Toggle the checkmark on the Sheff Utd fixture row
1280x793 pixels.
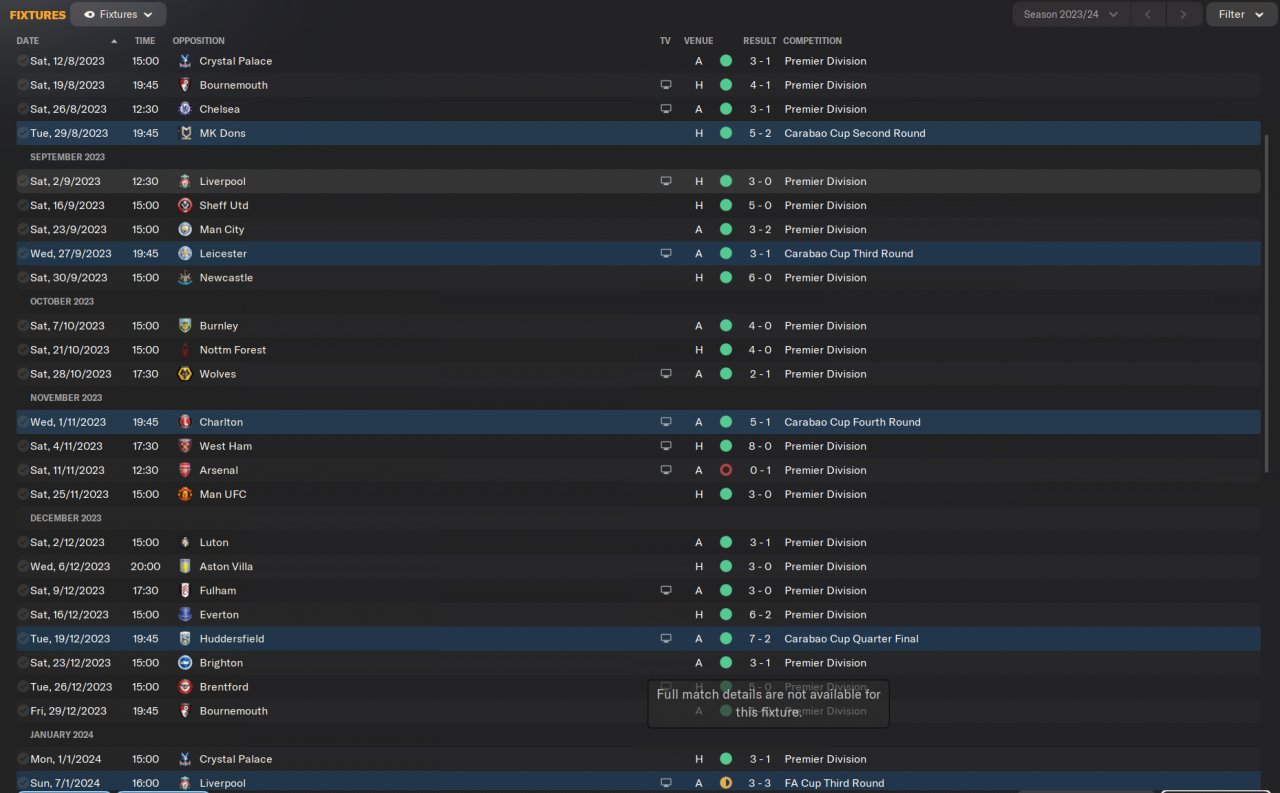click(x=23, y=206)
